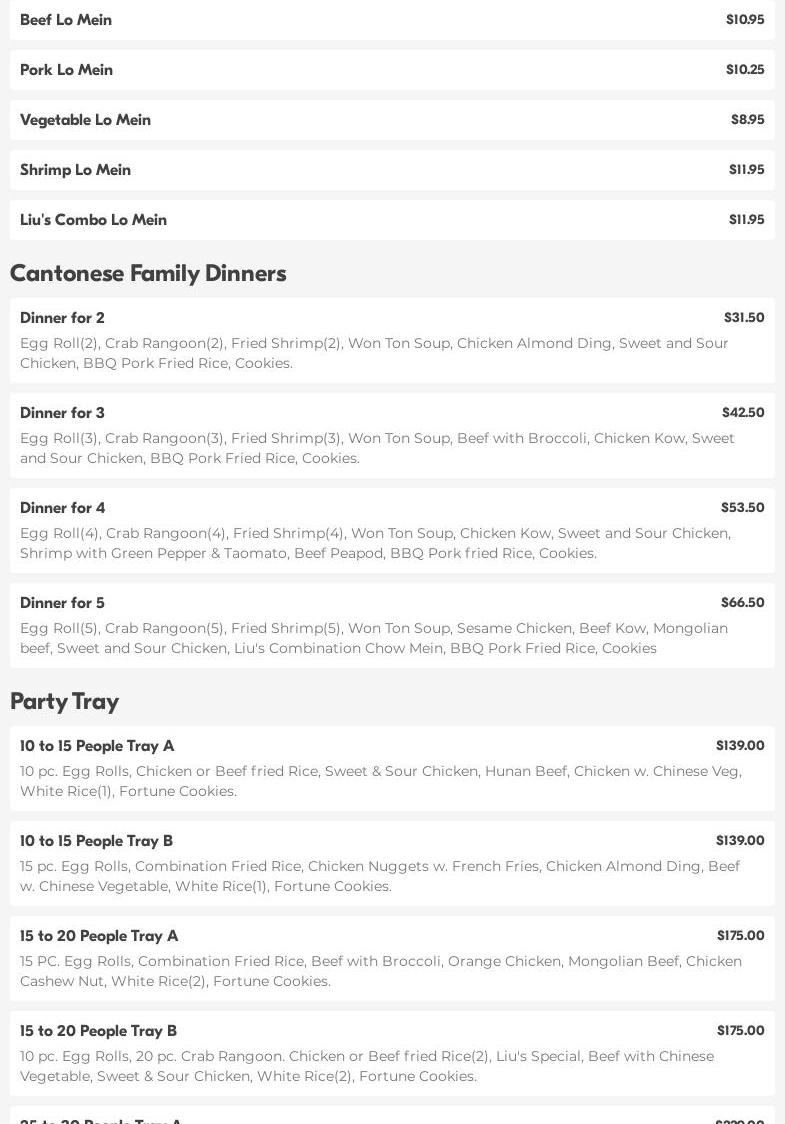Choose the Dinner for 4 option

click(62, 508)
